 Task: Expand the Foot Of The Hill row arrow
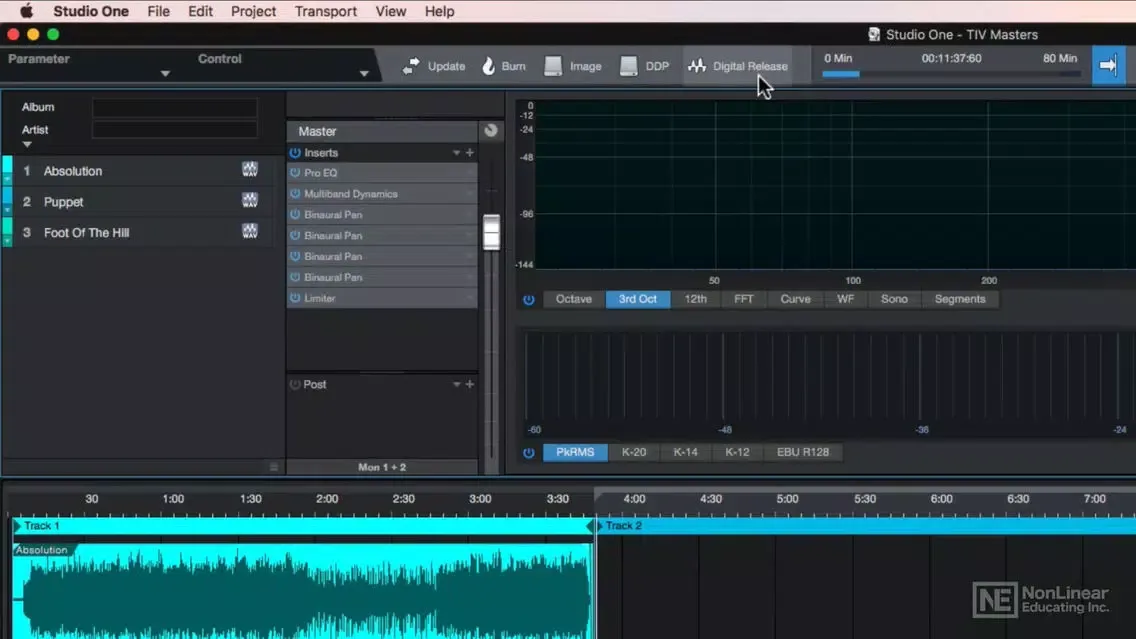point(7,241)
